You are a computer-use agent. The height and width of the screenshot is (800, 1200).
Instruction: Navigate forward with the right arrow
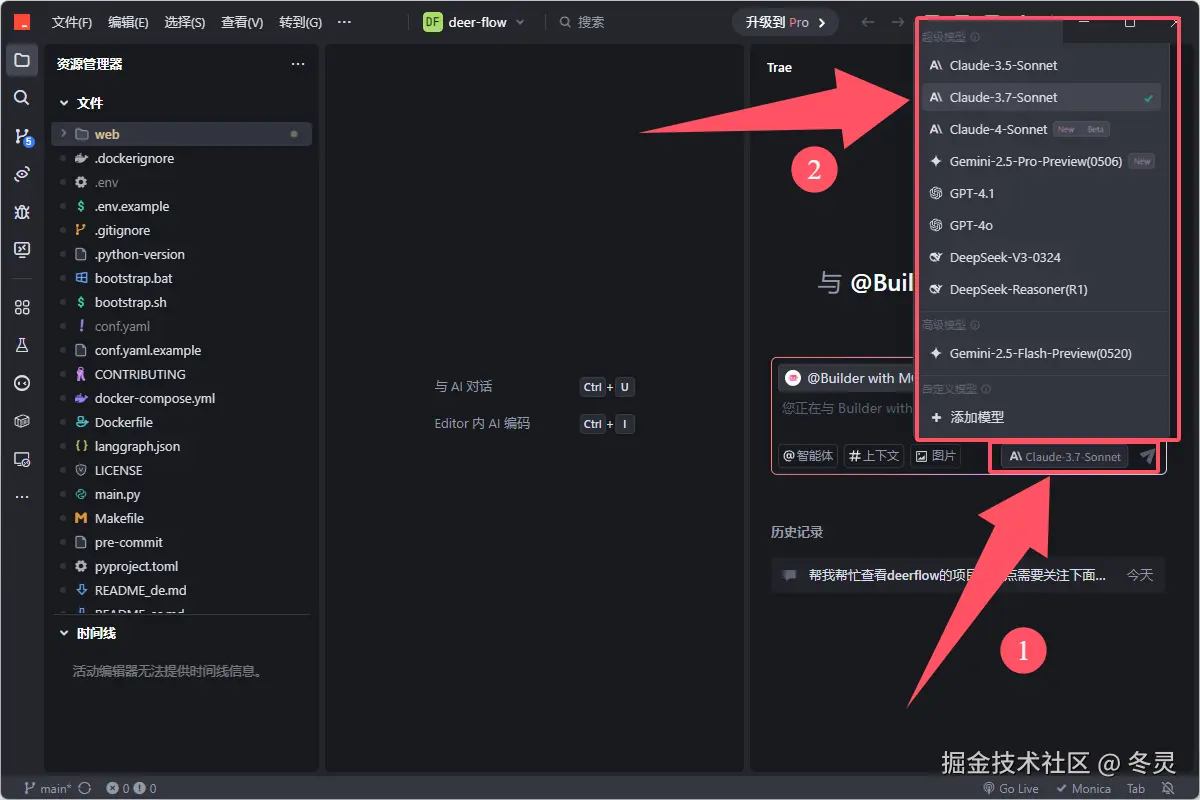click(898, 22)
